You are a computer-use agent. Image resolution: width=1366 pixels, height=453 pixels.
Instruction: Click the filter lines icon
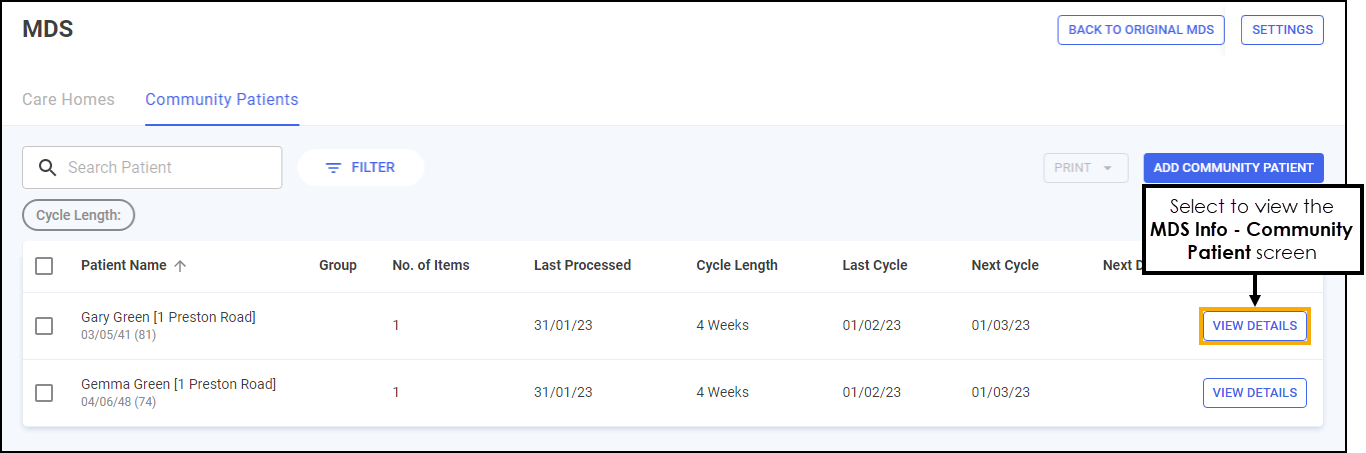(334, 168)
